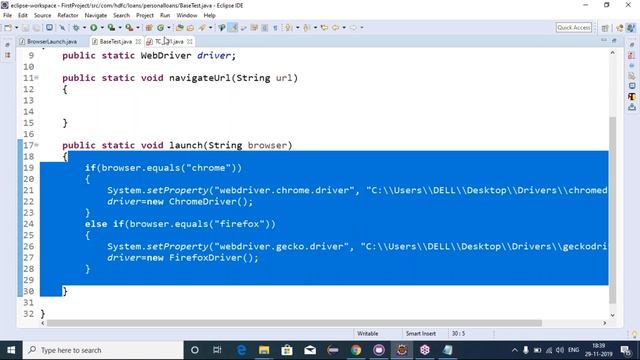The image size is (640, 360).
Task: Click the green Run button
Action: tap(93, 28)
